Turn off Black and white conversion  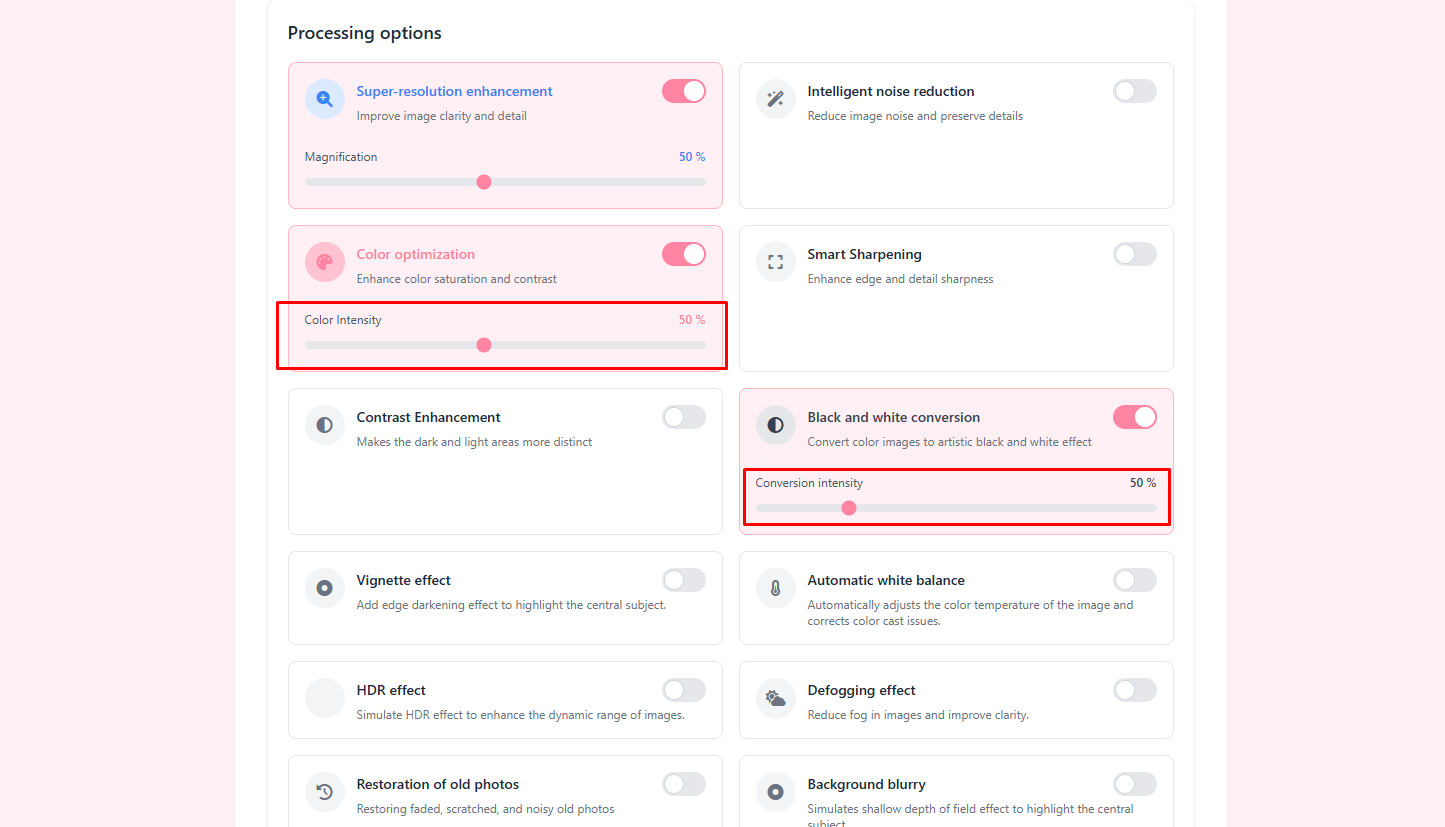[1135, 417]
